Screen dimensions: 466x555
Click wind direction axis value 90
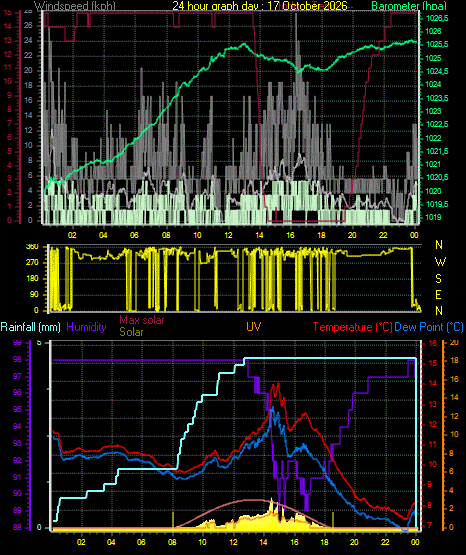[34, 294]
